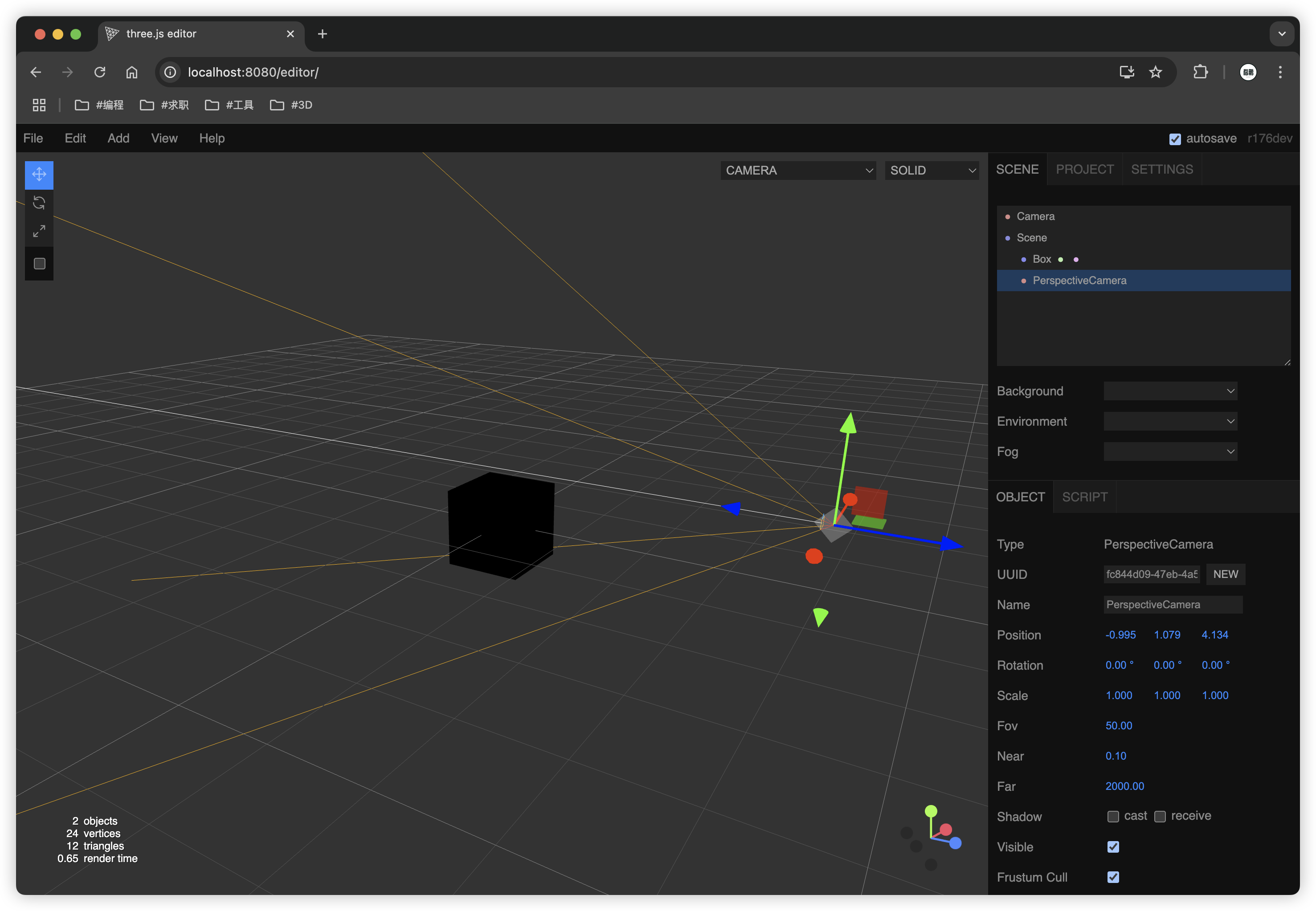
Task: Toggle the local space square button
Action: click(x=39, y=264)
